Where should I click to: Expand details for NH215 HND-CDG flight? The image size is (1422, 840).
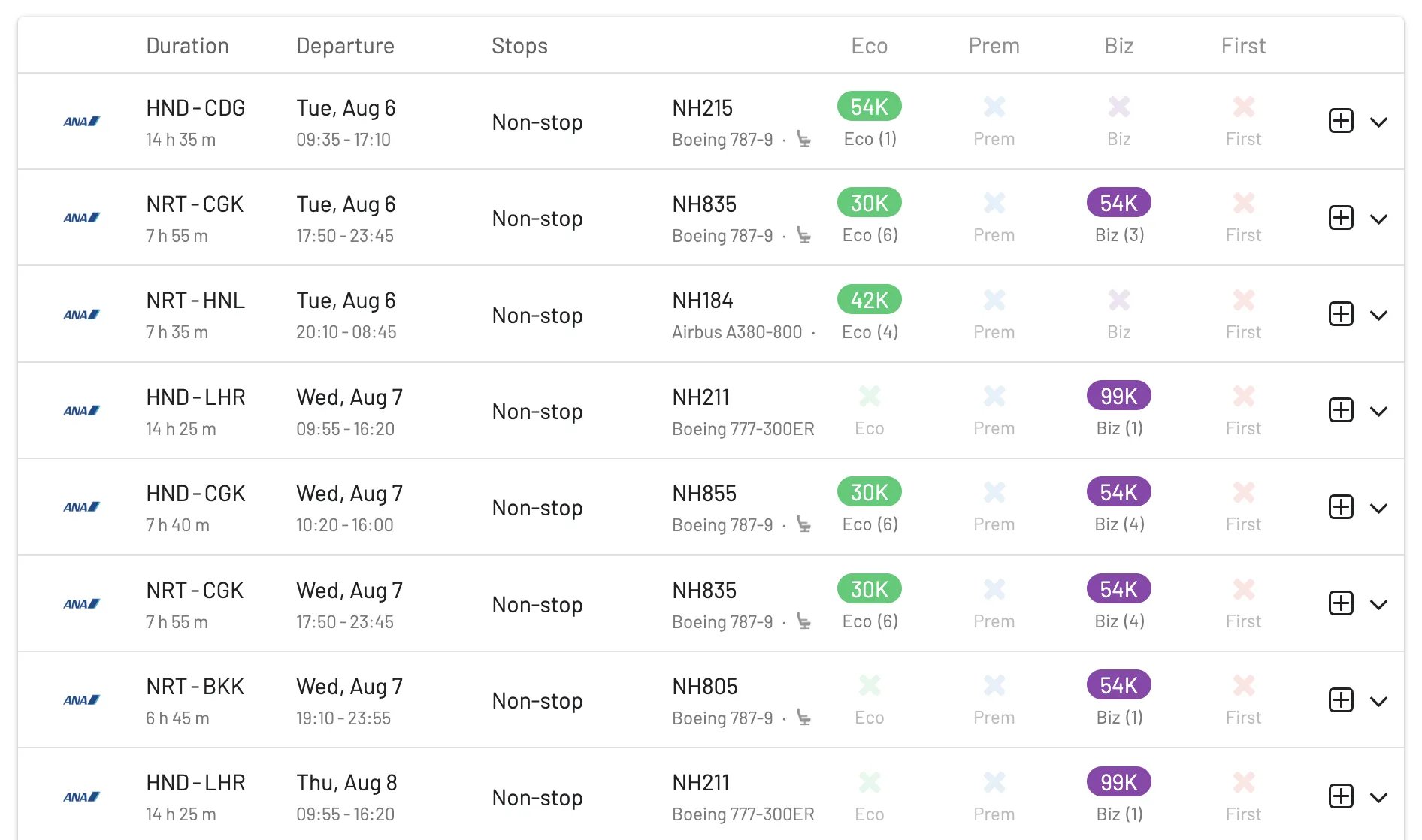1378,122
